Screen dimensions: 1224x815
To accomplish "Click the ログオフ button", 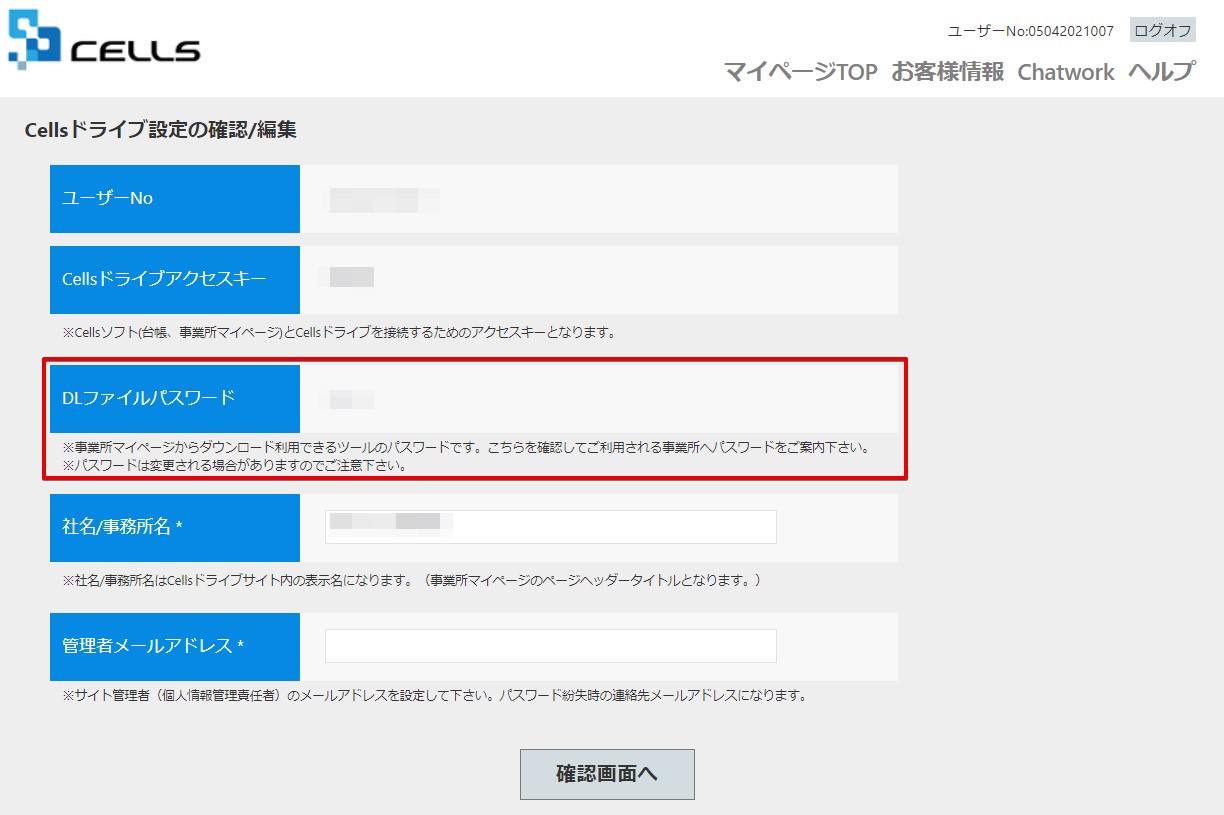I will pyautogui.click(x=1163, y=30).
